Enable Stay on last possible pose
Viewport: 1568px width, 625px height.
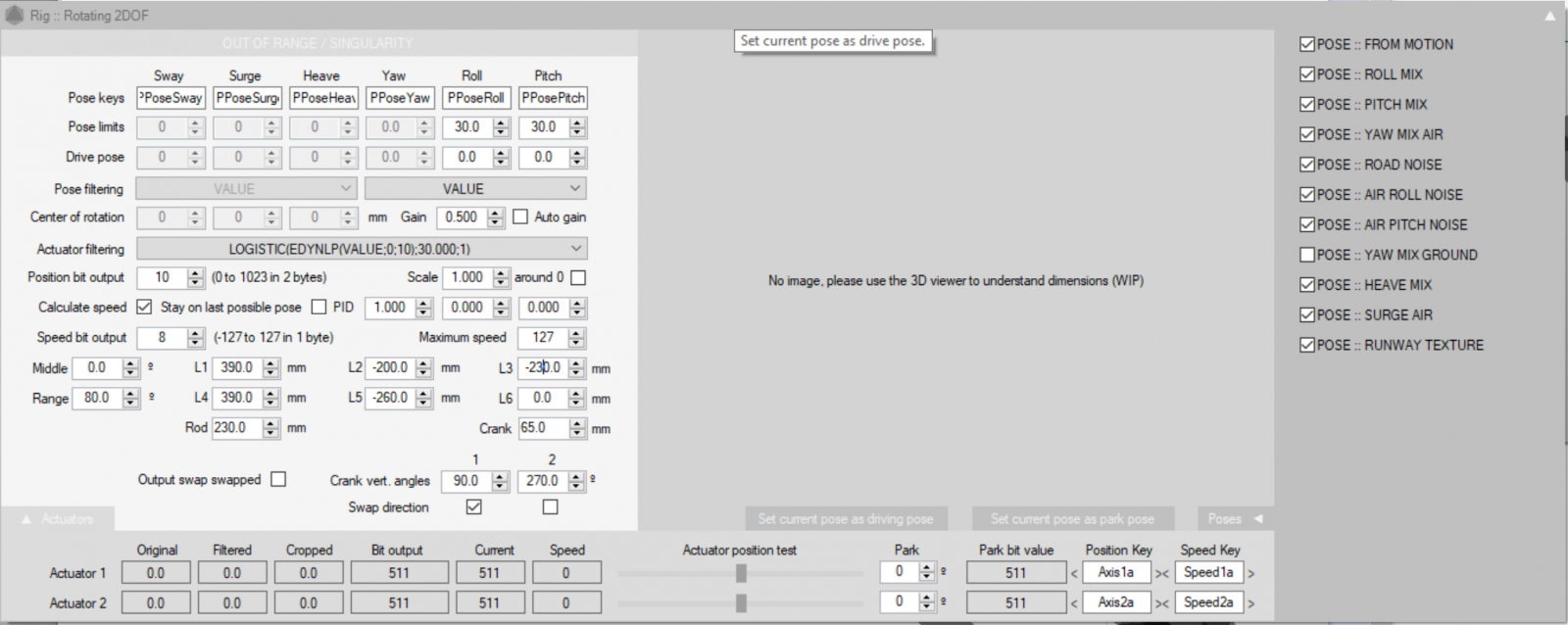point(318,307)
